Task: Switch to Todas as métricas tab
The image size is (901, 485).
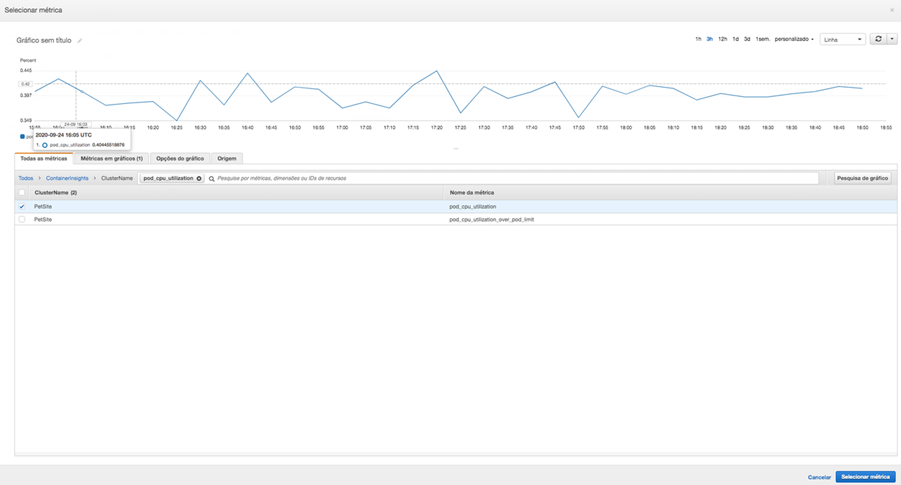Action: tap(44, 158)
